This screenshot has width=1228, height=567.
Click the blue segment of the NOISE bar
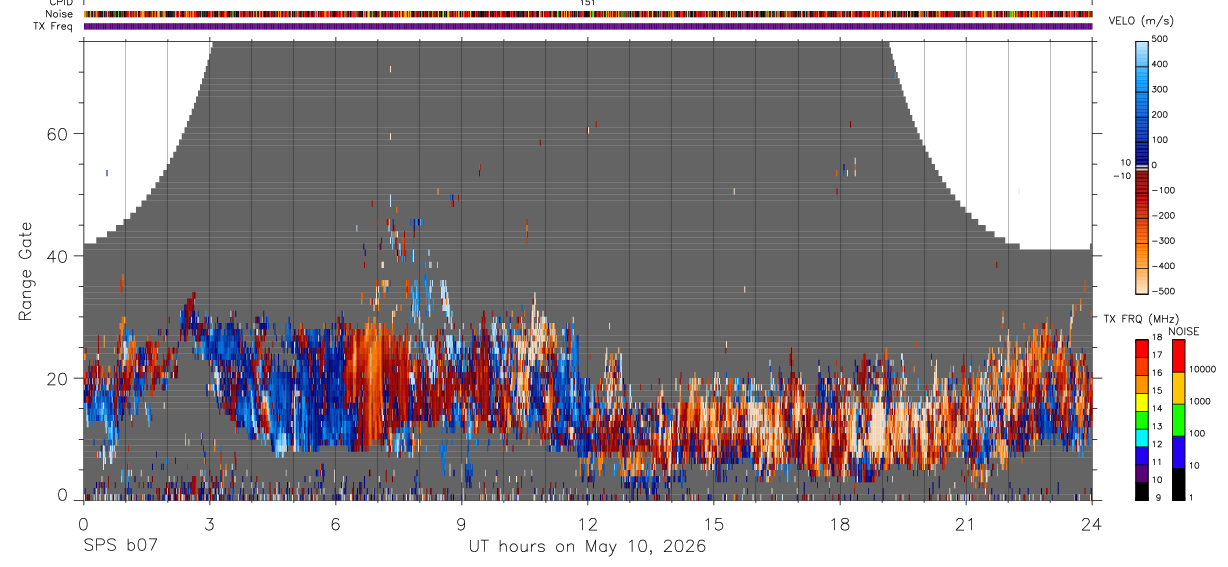[1178, 451]
